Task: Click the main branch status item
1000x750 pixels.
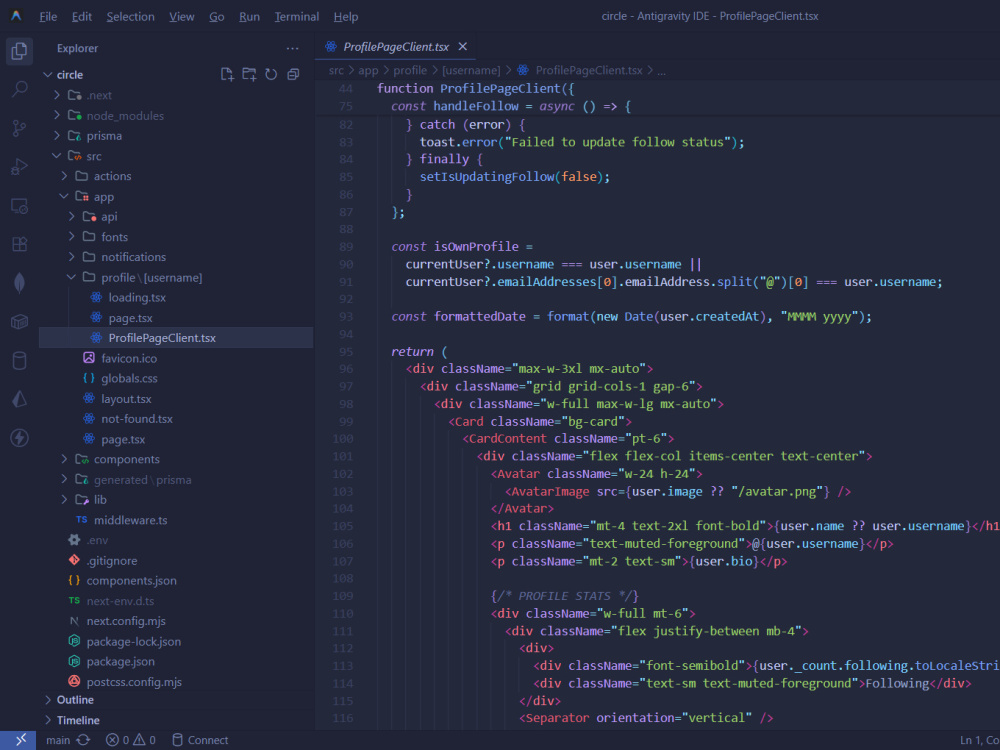Action: tap(58, 740)
